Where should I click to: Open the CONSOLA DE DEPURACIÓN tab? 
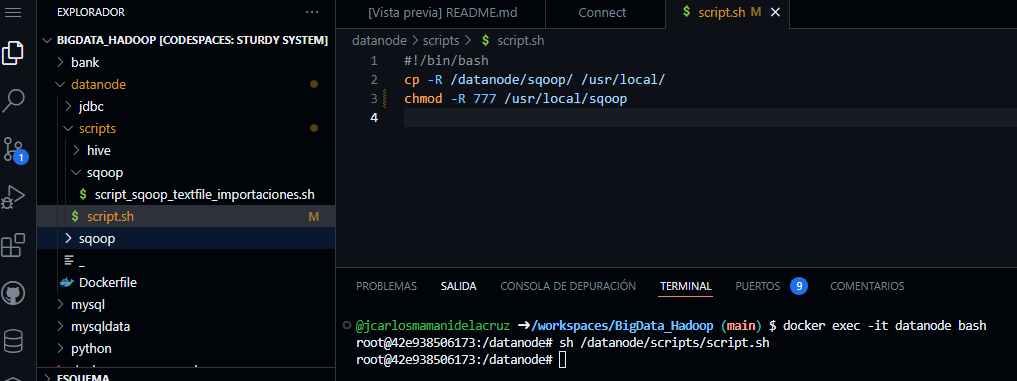coord(568,286)
